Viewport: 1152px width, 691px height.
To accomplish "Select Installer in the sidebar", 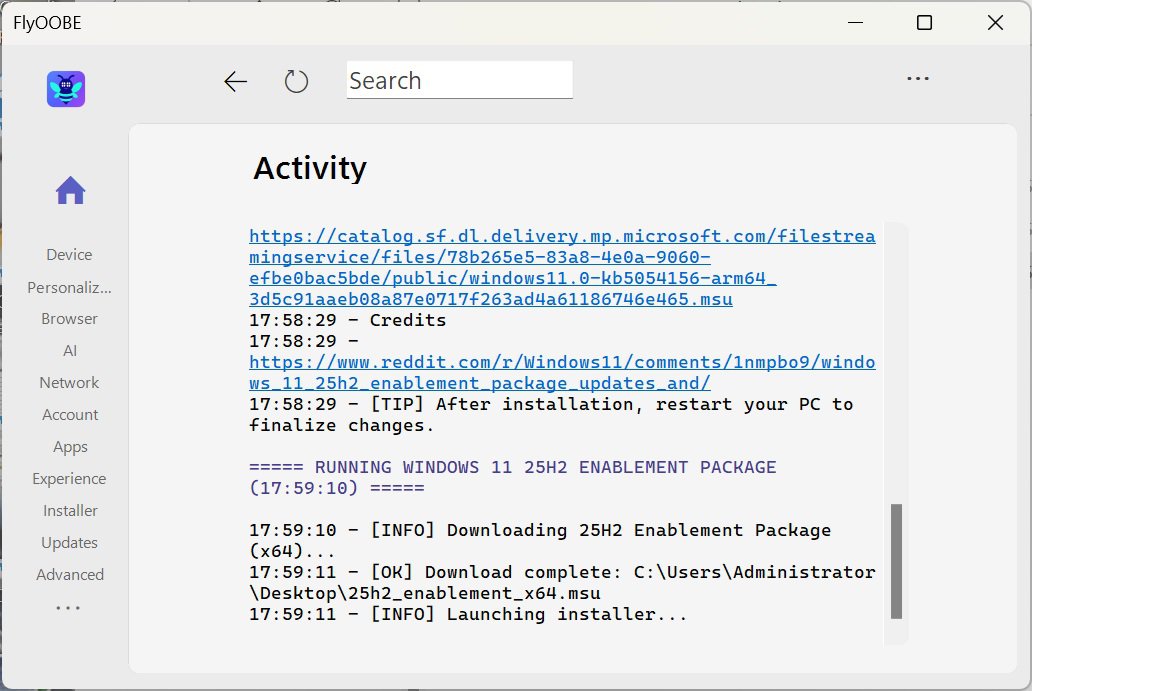I will click(x=69, y=511).
